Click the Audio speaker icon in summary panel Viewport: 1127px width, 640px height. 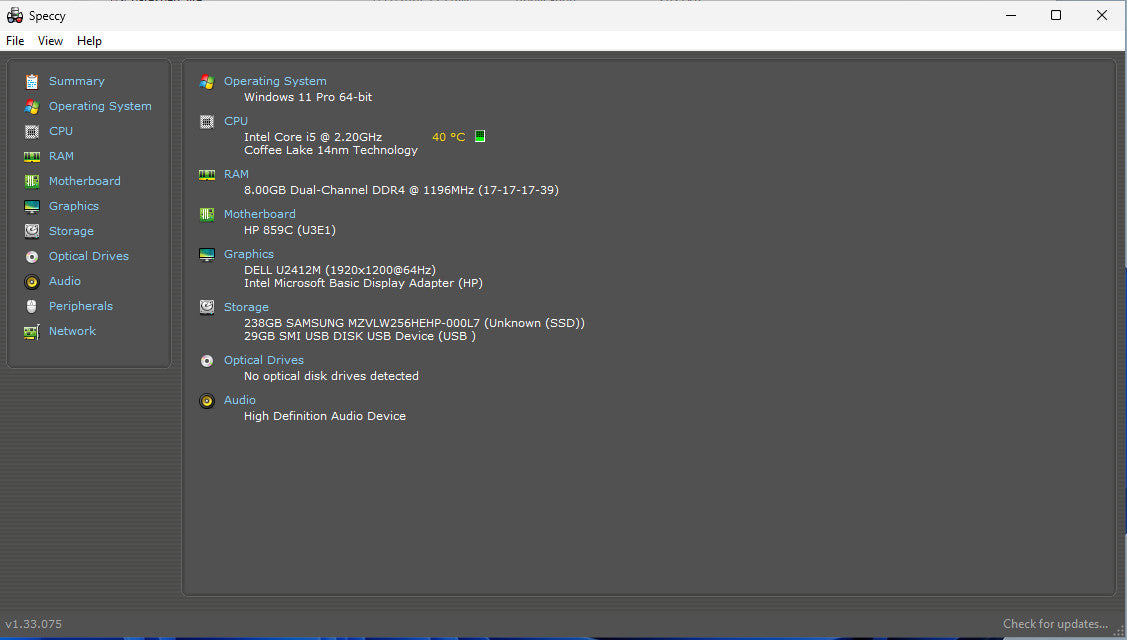(207, 401)
